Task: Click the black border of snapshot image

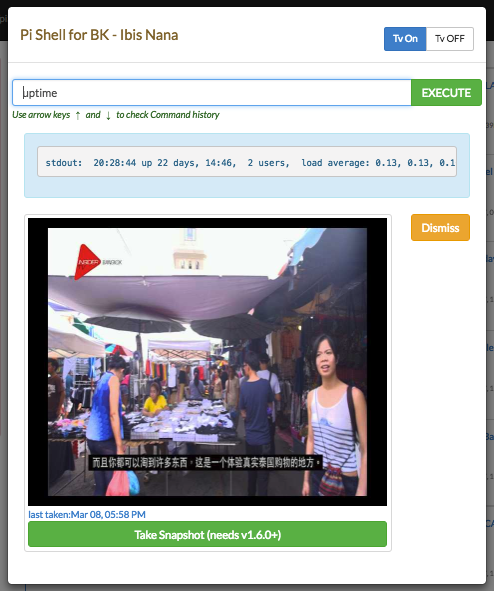Action: (38, 362)
